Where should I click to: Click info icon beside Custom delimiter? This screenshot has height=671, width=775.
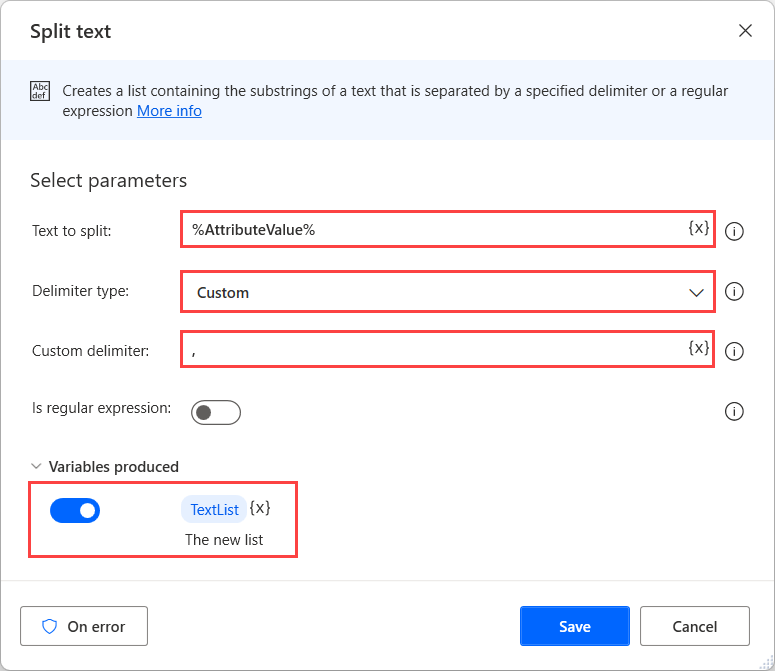pyautogui.click(x=734, y=351)
